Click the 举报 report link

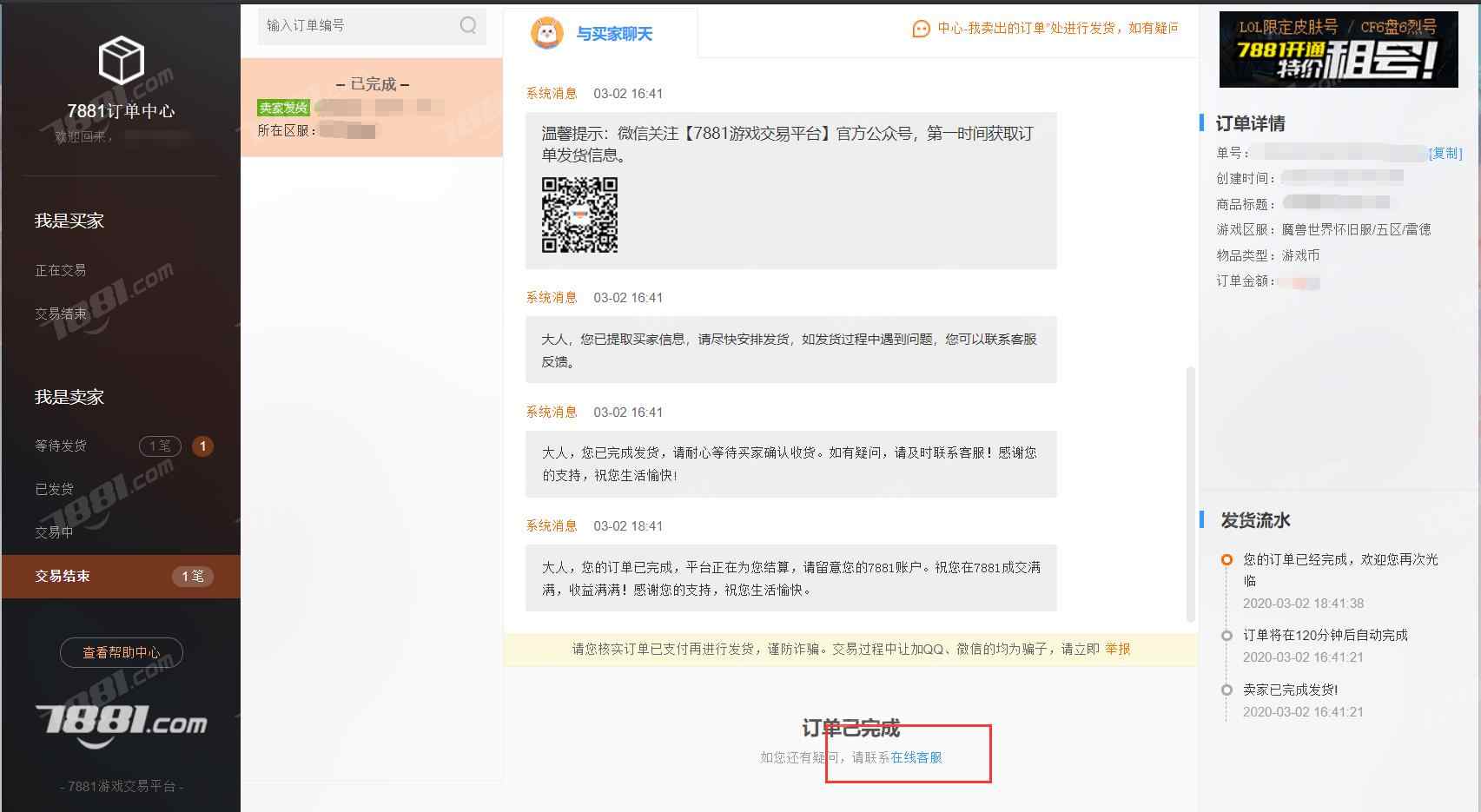coord(1118,649)
